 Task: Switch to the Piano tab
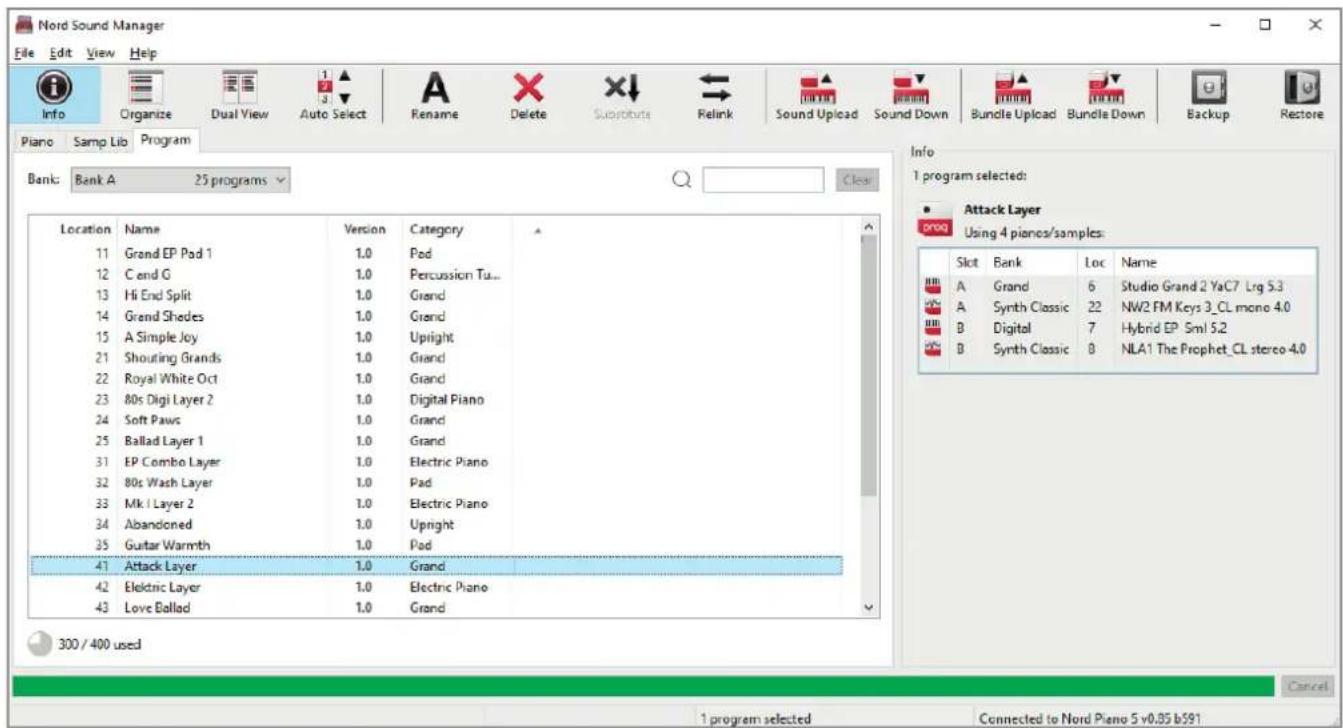pyautogui.click(x=39, y=141)
